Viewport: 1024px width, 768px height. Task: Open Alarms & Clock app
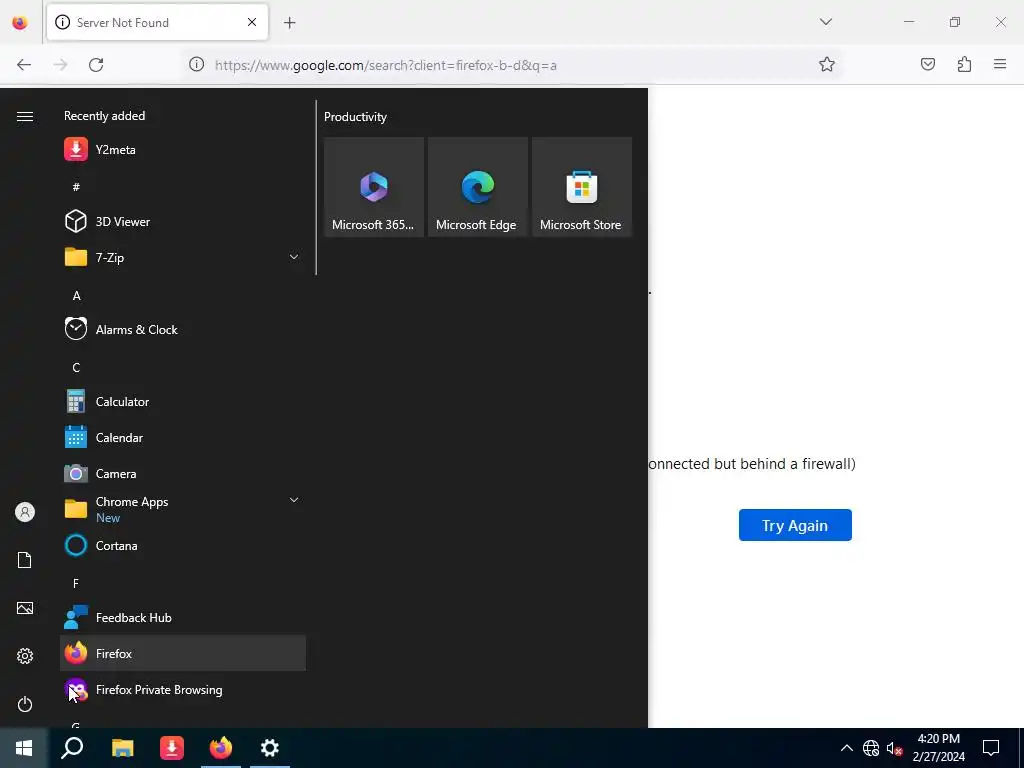[x=182, y=330]
